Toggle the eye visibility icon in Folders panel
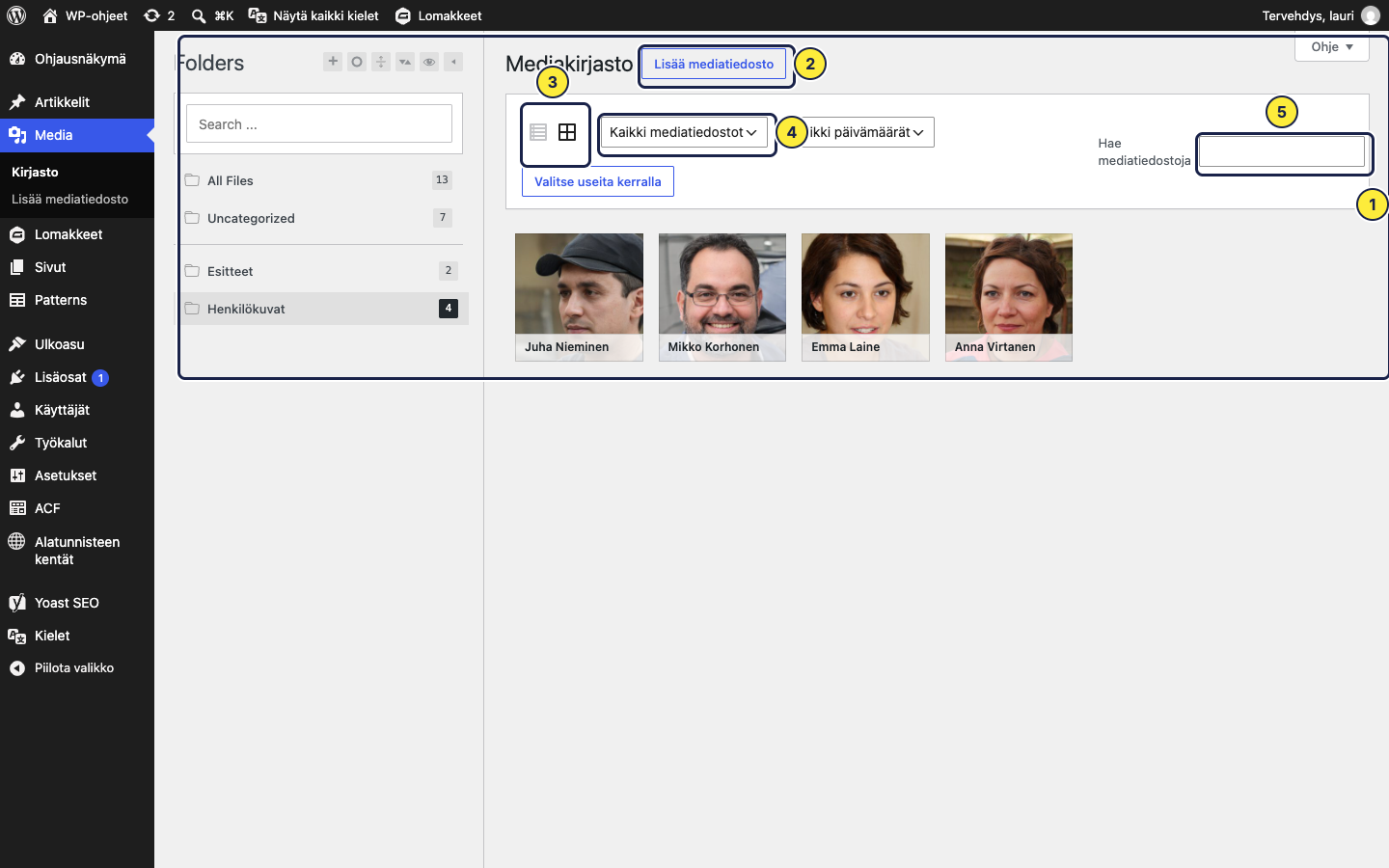This screenshot has height=868, width=1389. pos(429,62)
